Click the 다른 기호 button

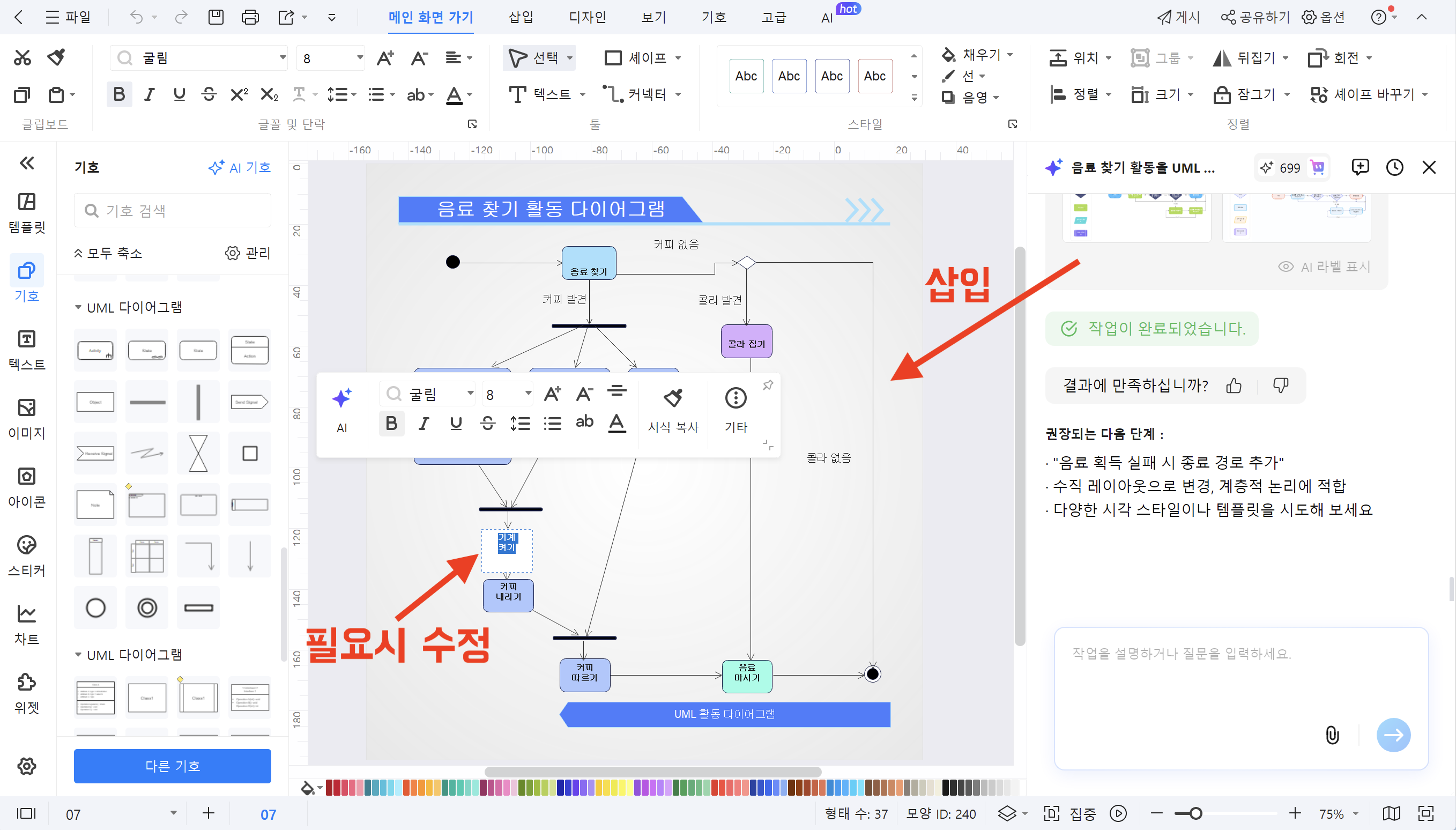[x=172, y=766]
